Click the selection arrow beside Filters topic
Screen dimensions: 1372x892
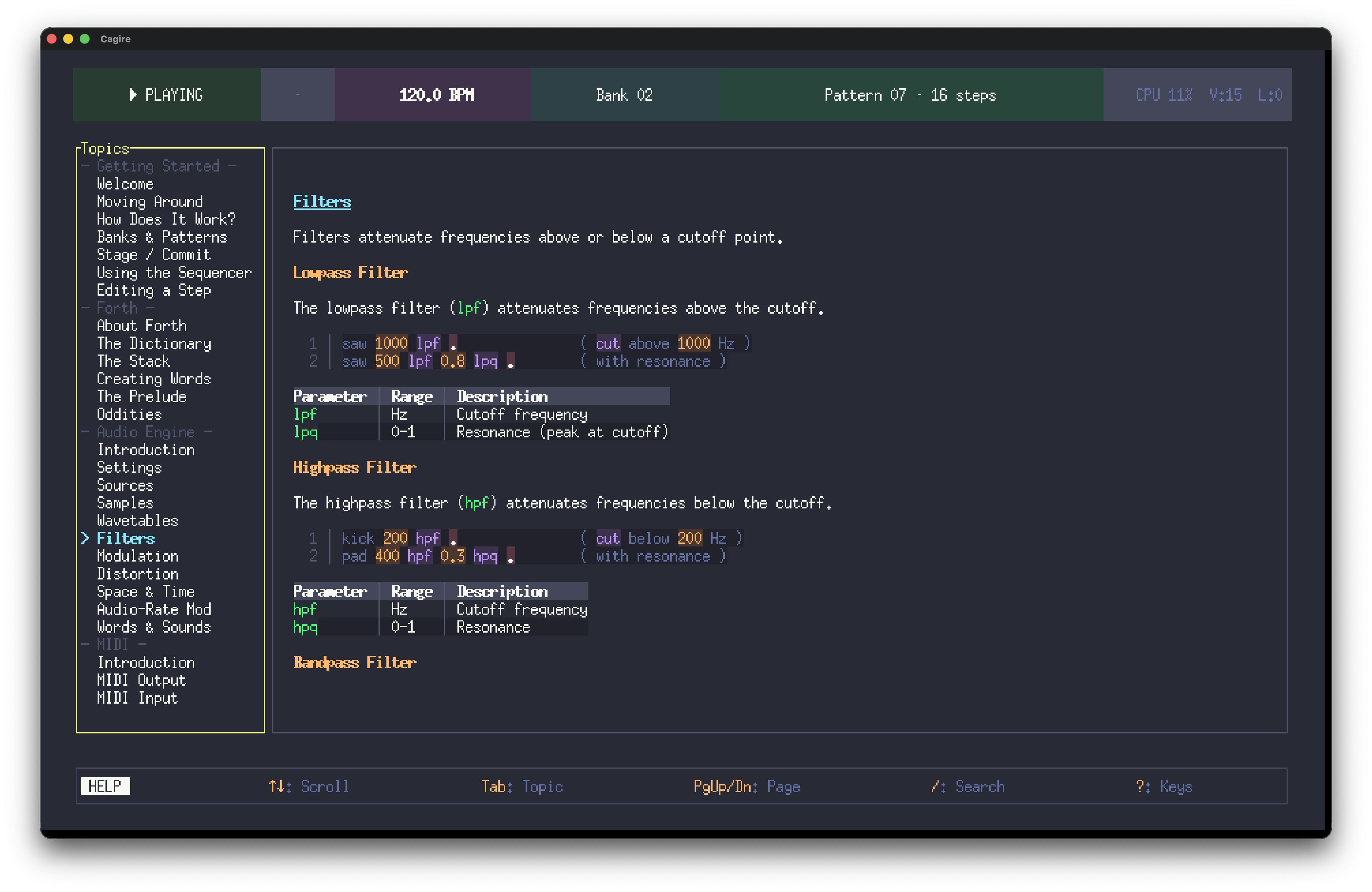[x=85, y=538]
